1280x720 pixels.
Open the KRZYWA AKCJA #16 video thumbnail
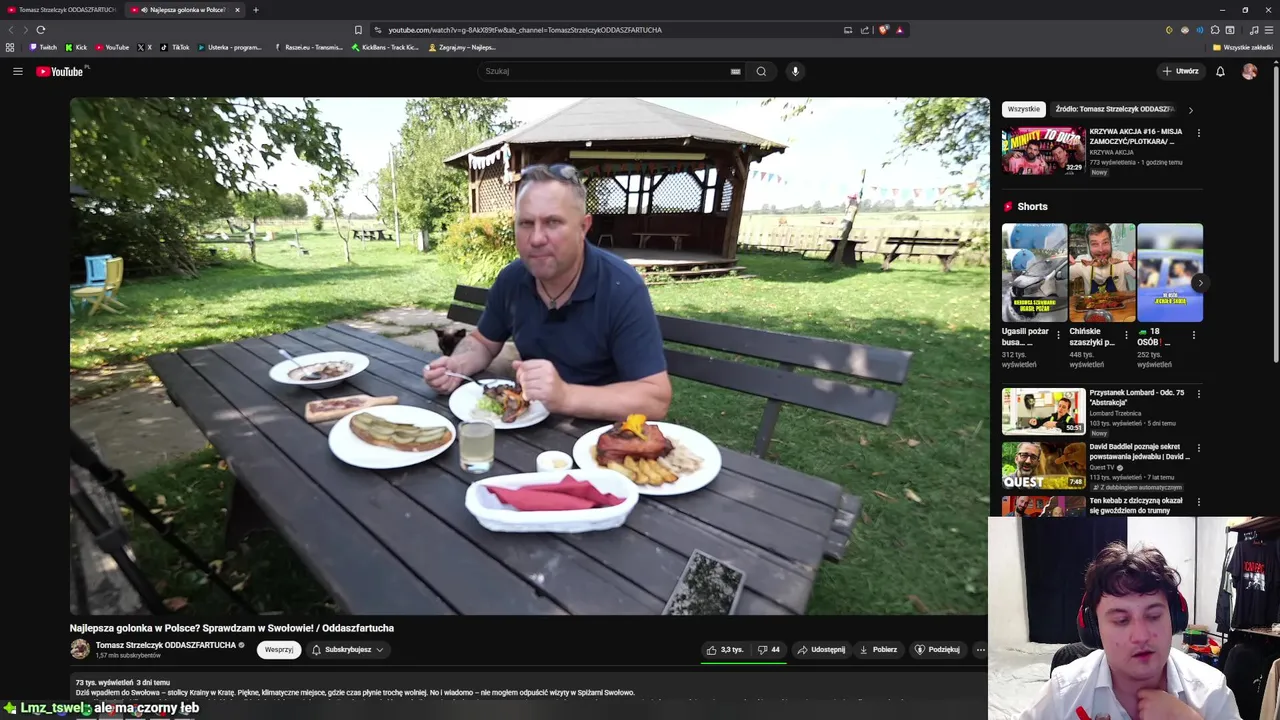(x=1043, y=150)
